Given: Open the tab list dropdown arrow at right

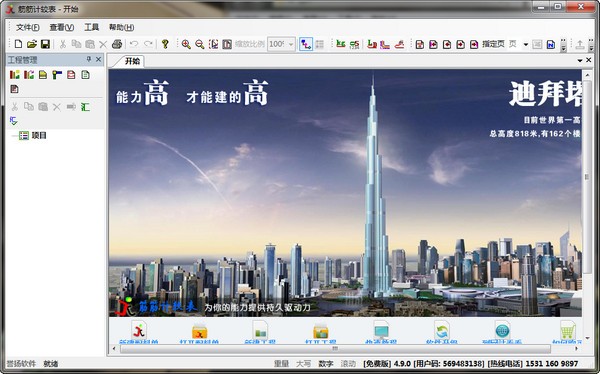Looking at the screenshot, I should [580, 60].
